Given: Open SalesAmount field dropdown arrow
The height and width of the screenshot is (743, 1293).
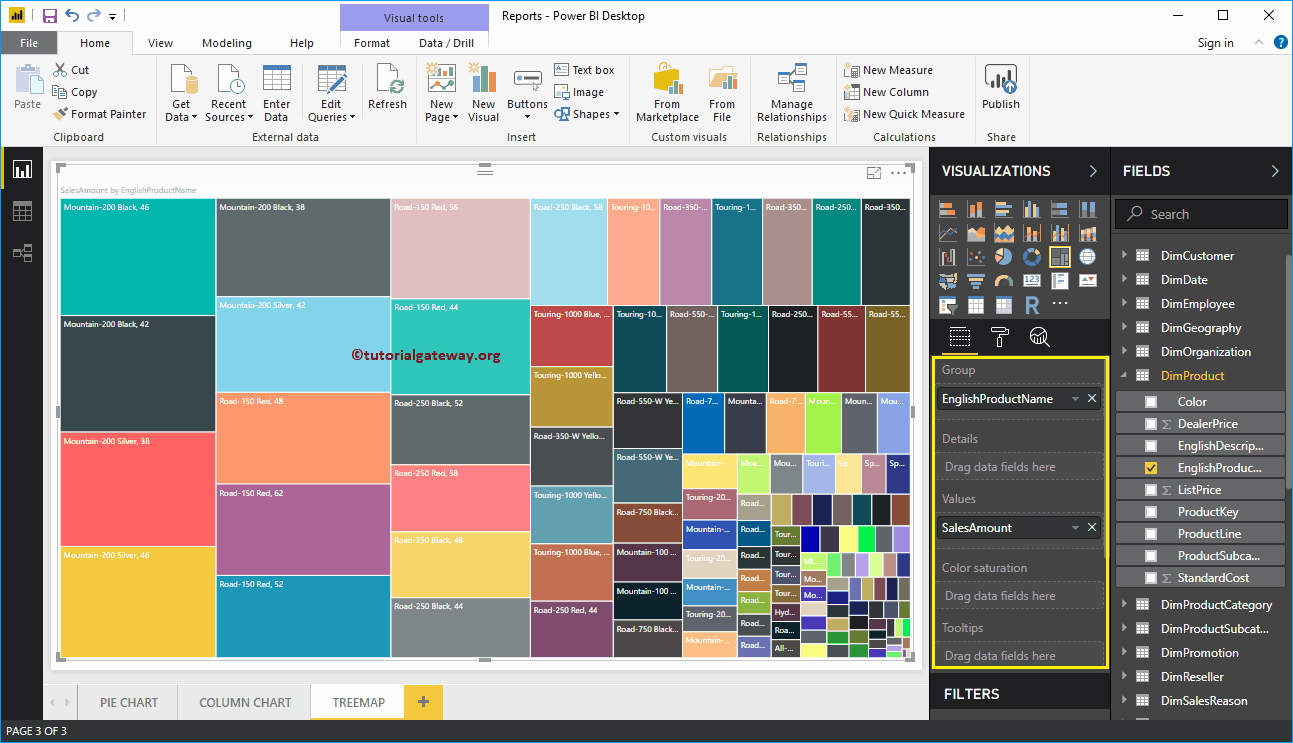Looking at the screenshot, I should pos(1075,528).
